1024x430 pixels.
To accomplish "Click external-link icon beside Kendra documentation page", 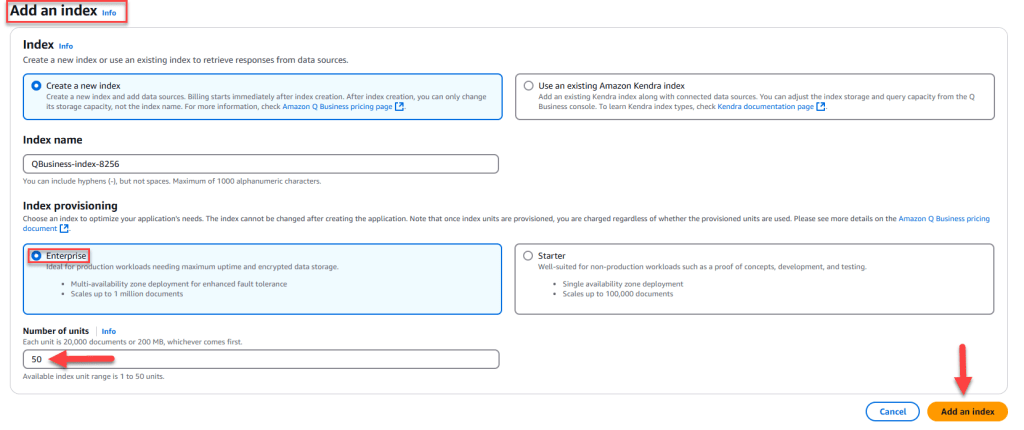I will coord(821,106).
